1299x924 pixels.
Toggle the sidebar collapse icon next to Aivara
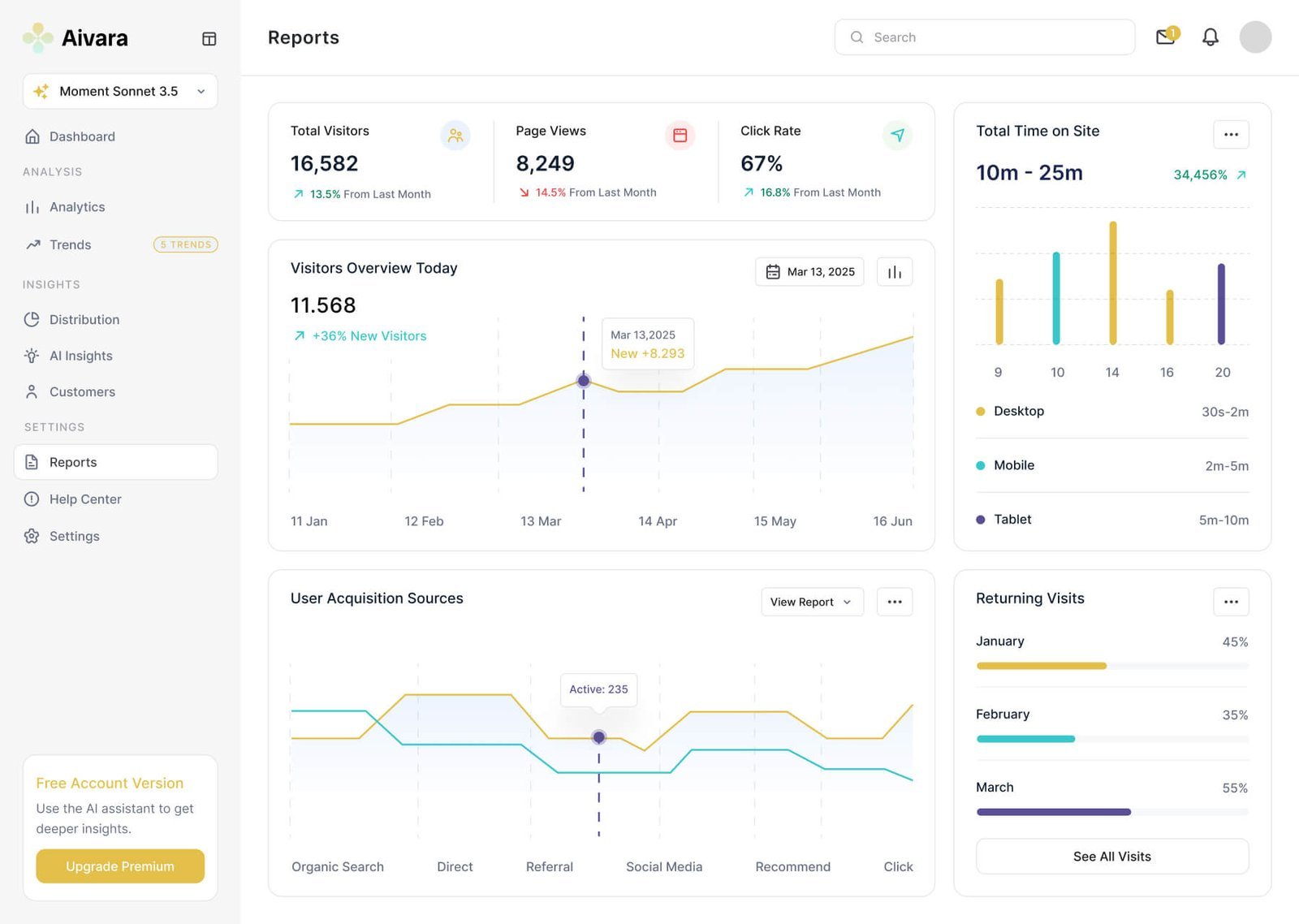[209, 37]
